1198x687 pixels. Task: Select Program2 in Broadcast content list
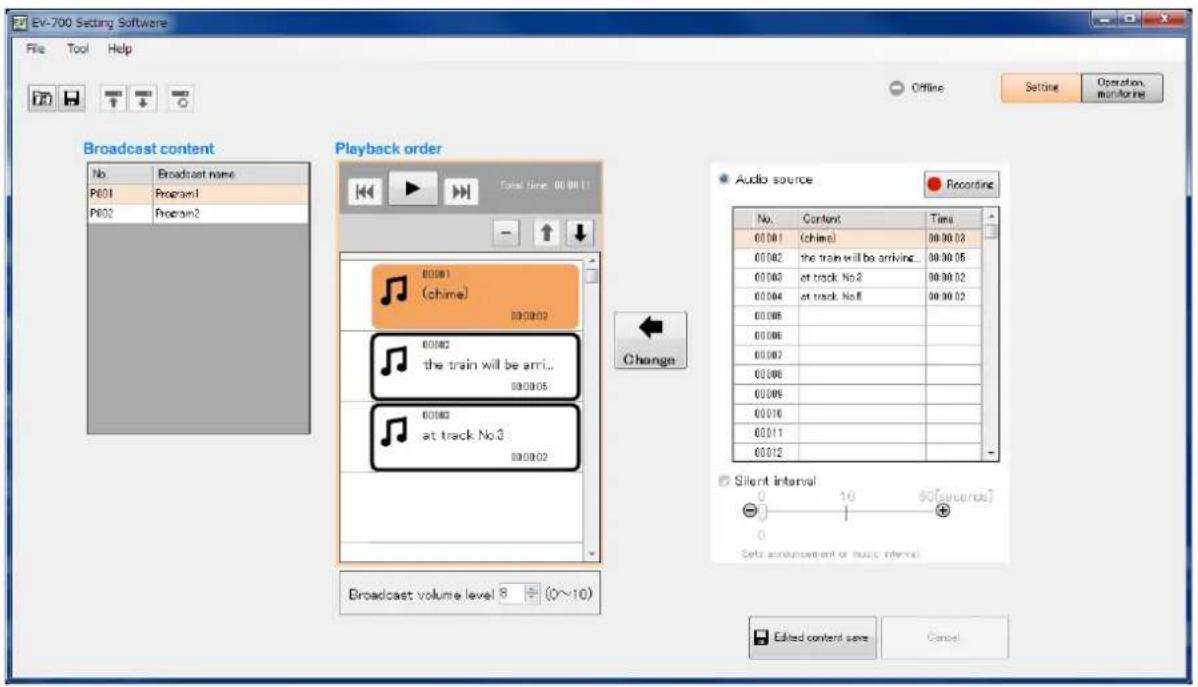tap(199, 213)
